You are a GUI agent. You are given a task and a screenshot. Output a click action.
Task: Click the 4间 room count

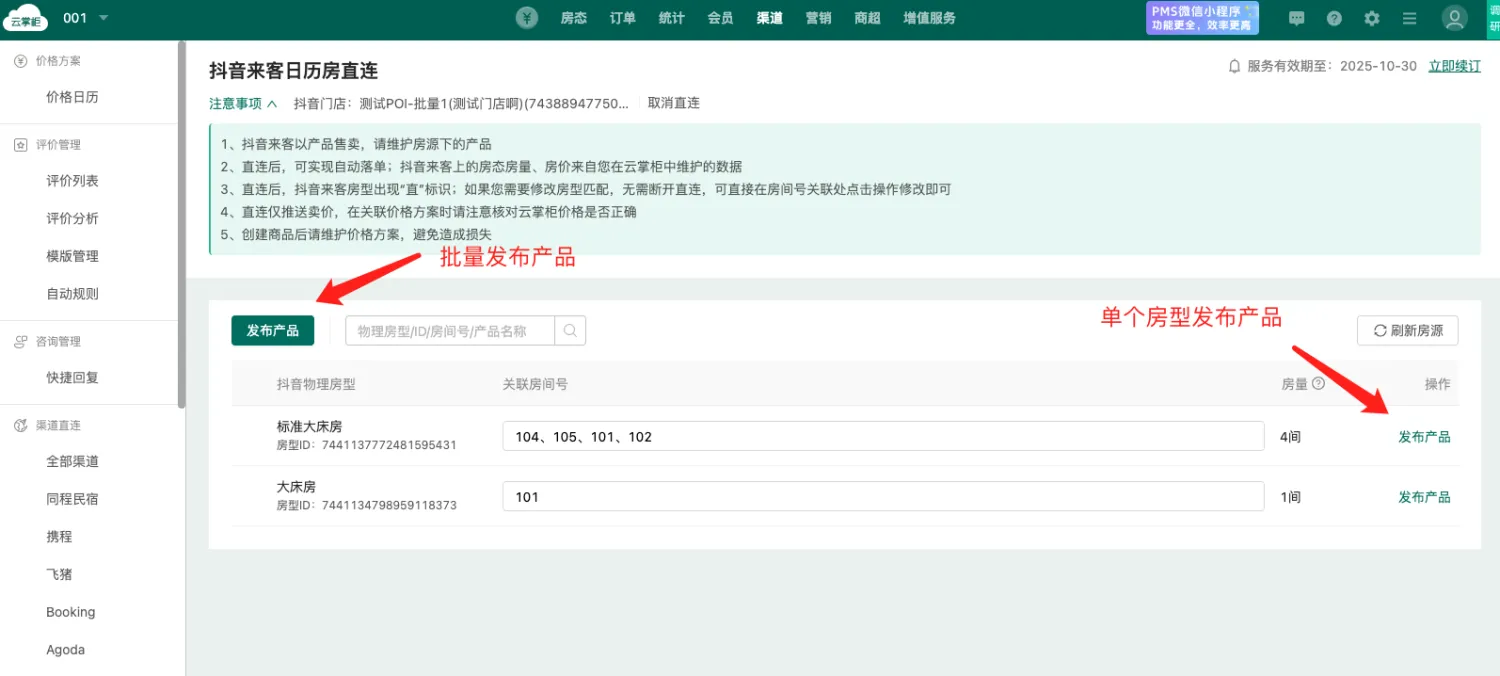(1291, 437)
